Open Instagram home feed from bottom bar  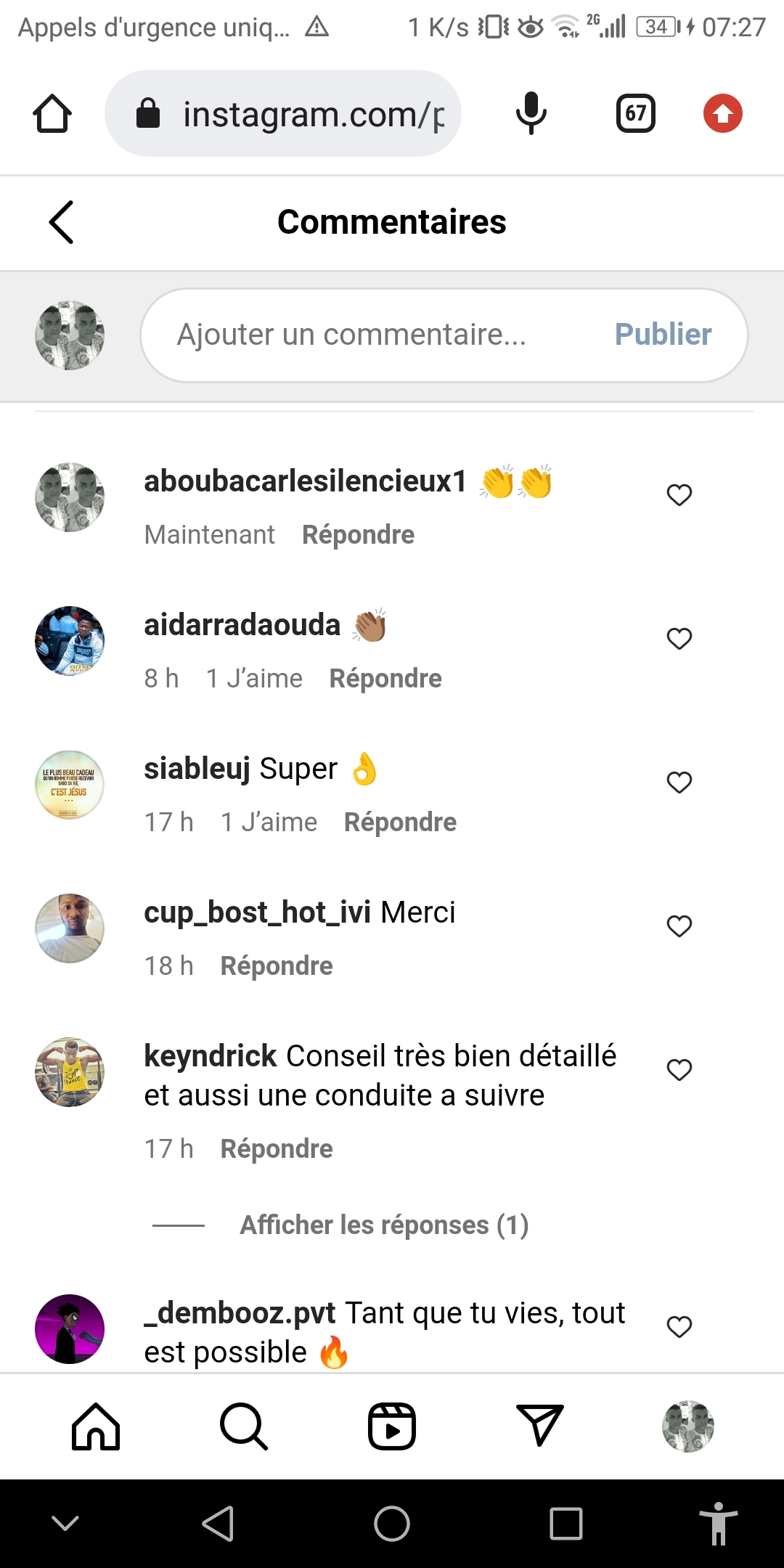click(96, 1426)
